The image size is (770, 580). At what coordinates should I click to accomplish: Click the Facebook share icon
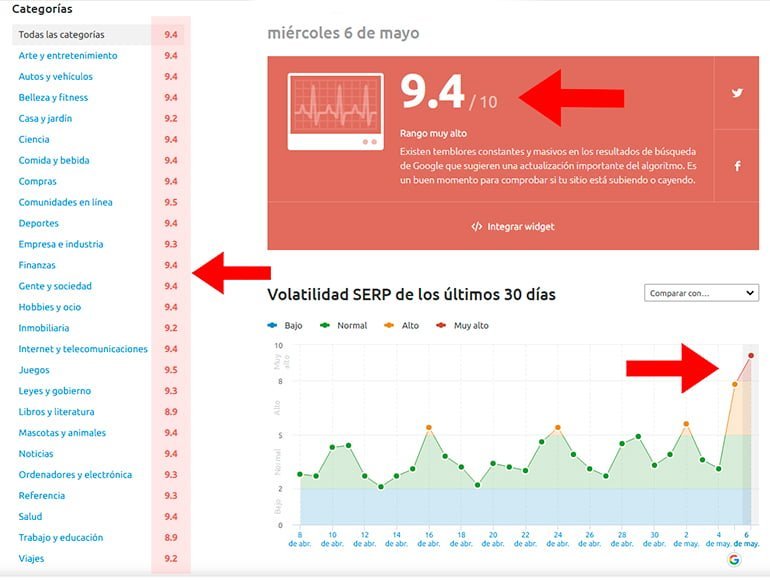(737, 166)
